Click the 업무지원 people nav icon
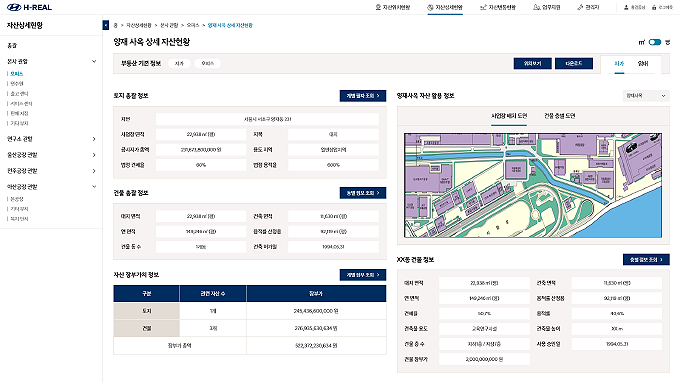 click(536, 7)
